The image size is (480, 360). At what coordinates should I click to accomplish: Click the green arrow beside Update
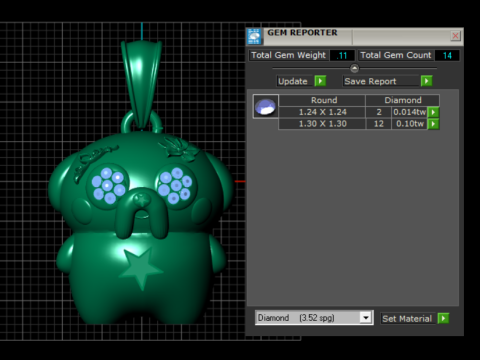point(320,81)
